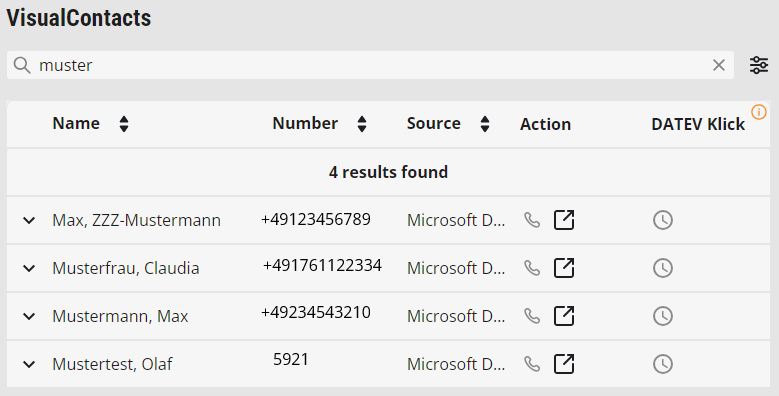Open Musterfrau, Claudia contact in external window
Image resolution: width=779 pixels, height=396 pixels.
(564, 268)
